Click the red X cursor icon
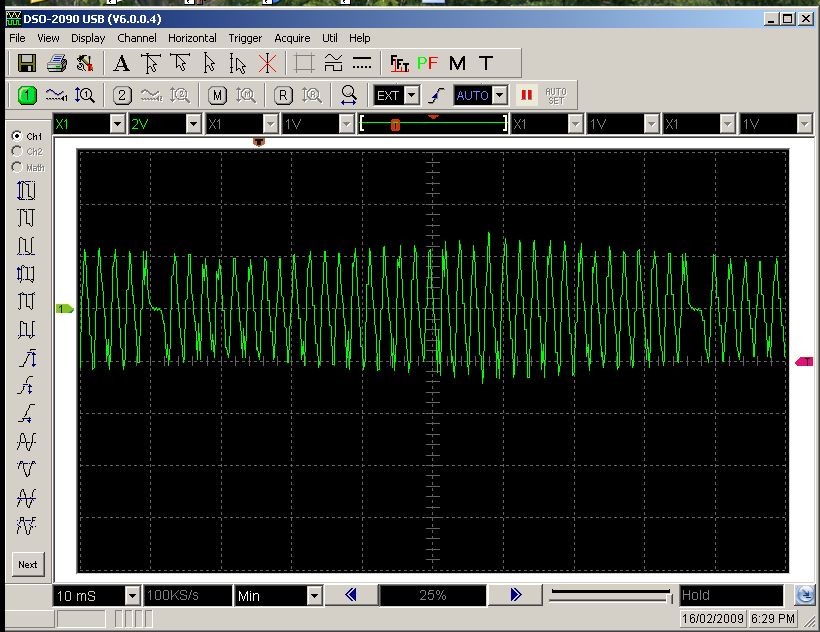This screenshot has width=820, height=632. click(267, 63)
